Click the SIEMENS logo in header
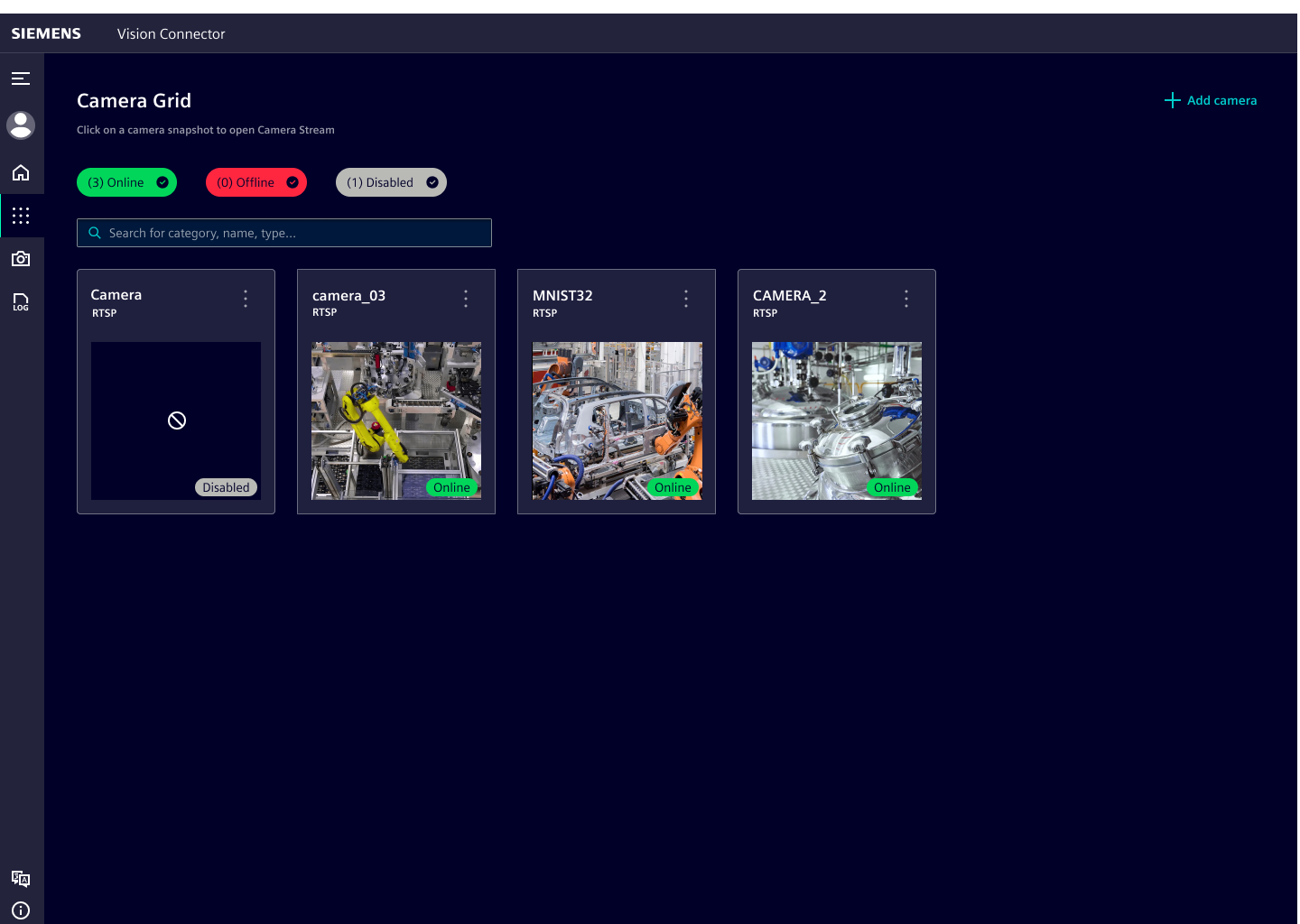The width and height of the screenshot is (1300, 924). (x=46, y=33)
